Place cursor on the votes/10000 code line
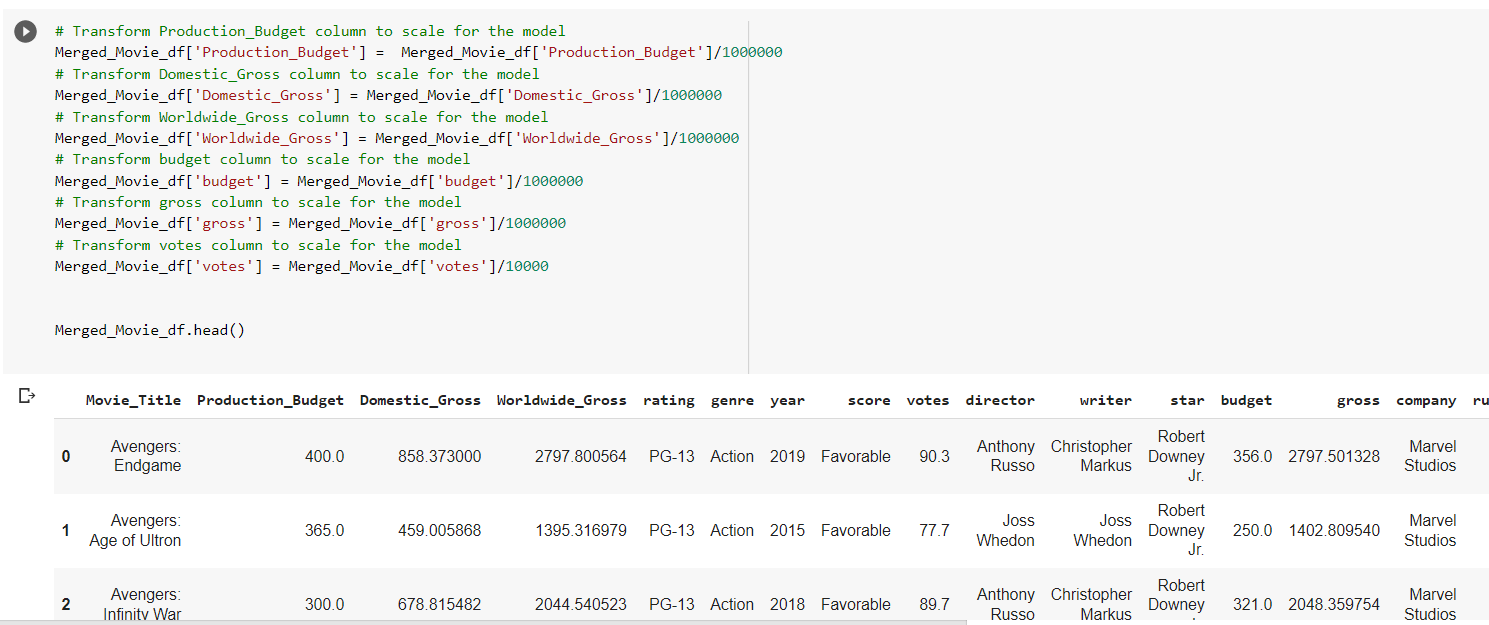The image size is (1489, 625). 302,266
